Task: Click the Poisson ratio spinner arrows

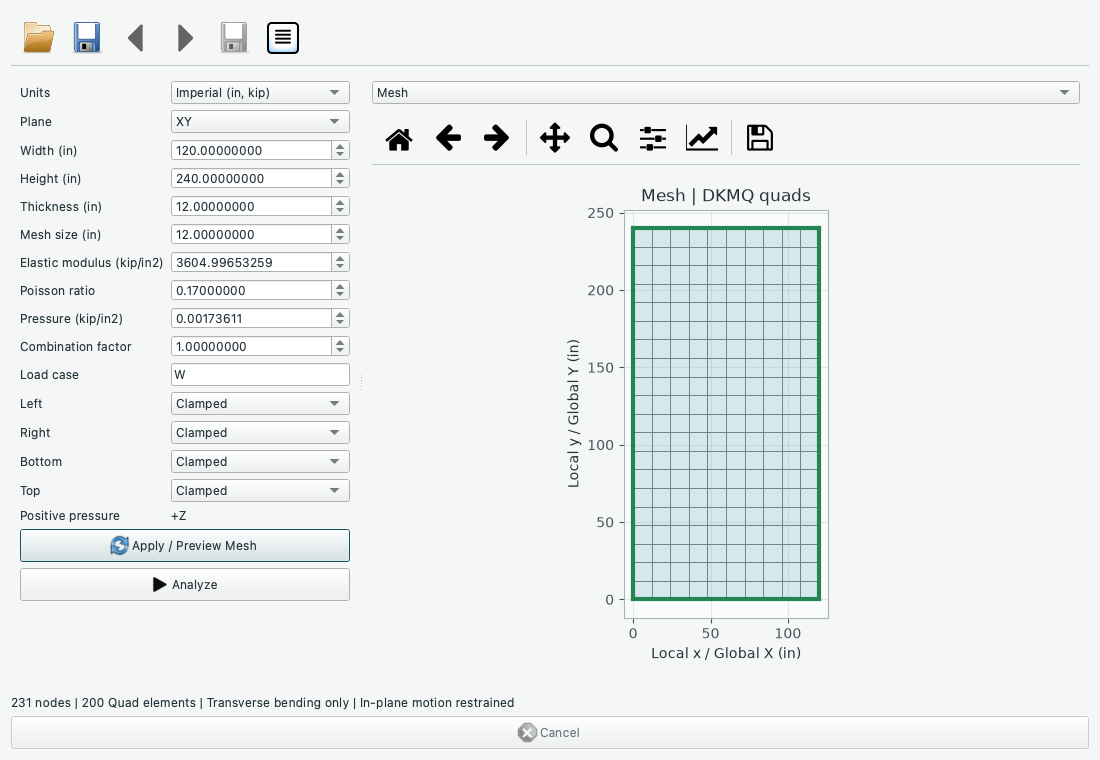Action: pos(340,291)
